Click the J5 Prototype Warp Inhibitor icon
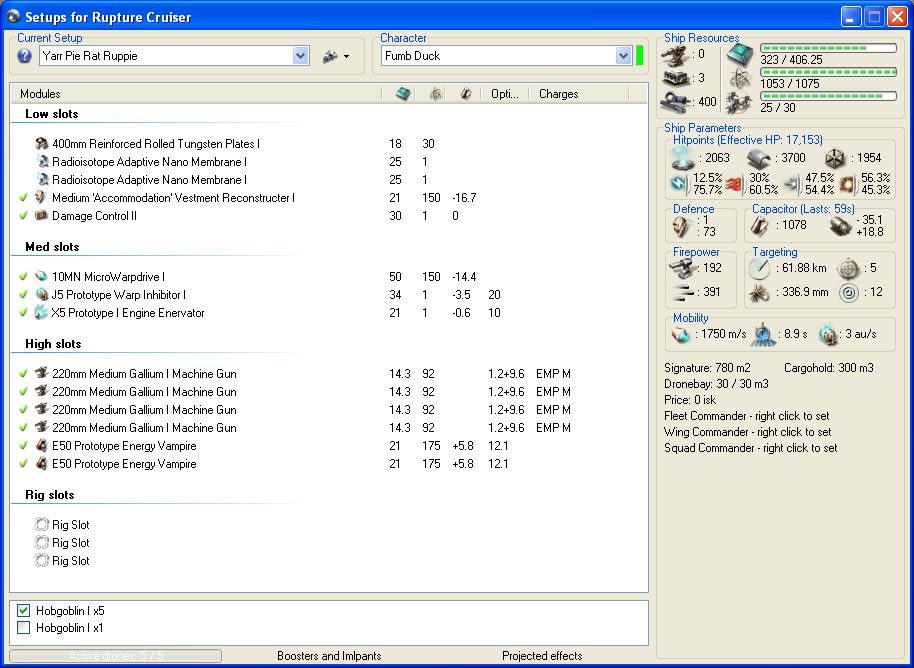 click(x=42, y=295)
